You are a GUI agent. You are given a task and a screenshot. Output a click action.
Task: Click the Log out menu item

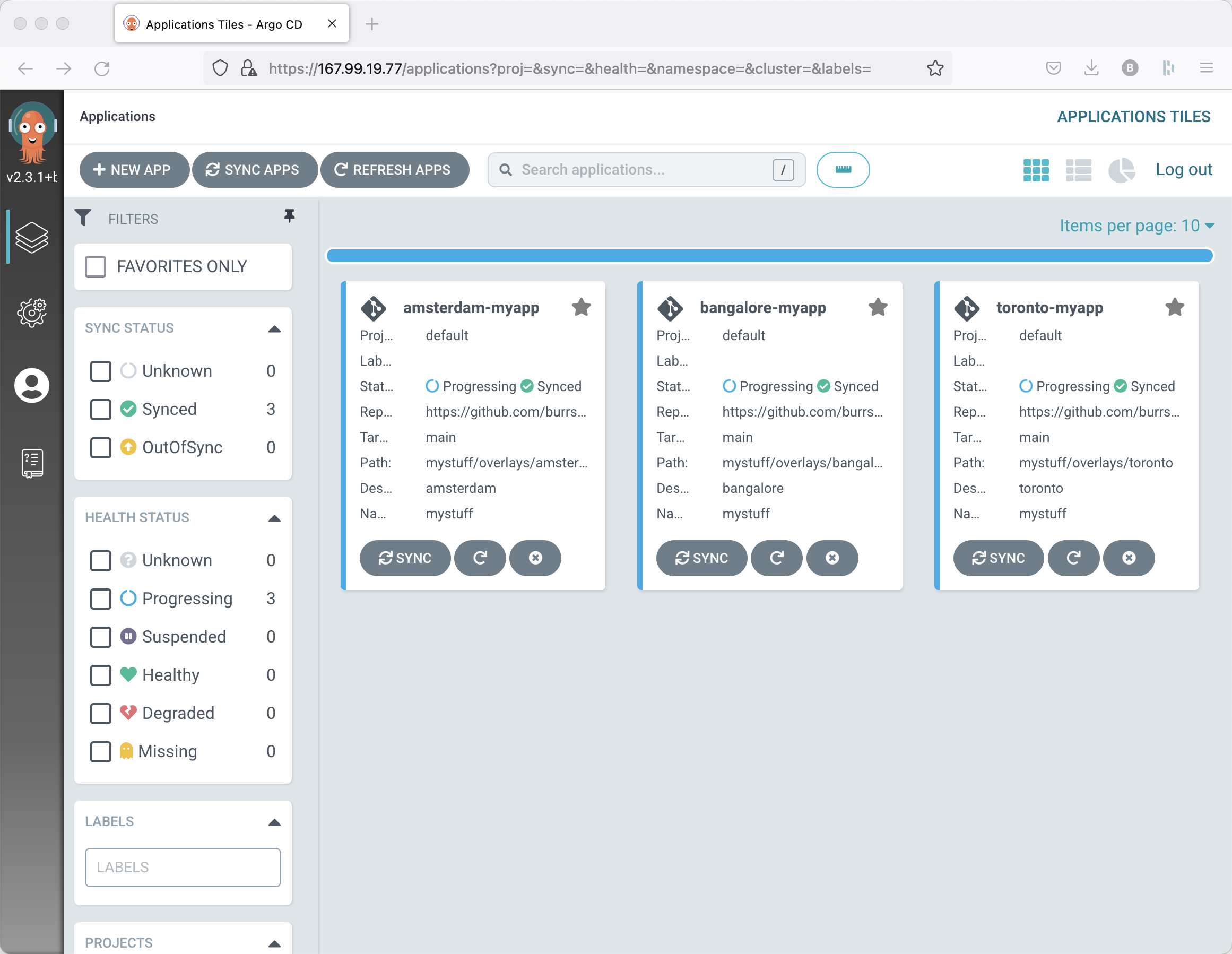[x=1183, y=169]
